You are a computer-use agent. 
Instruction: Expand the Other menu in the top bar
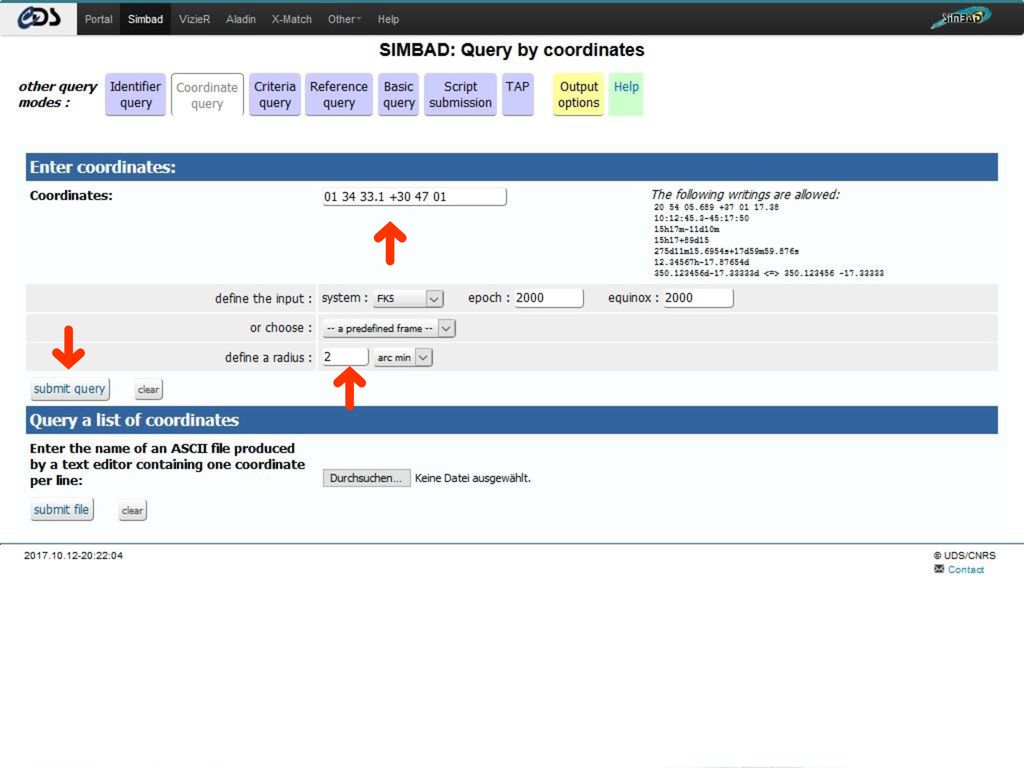[x=344, y=19]
